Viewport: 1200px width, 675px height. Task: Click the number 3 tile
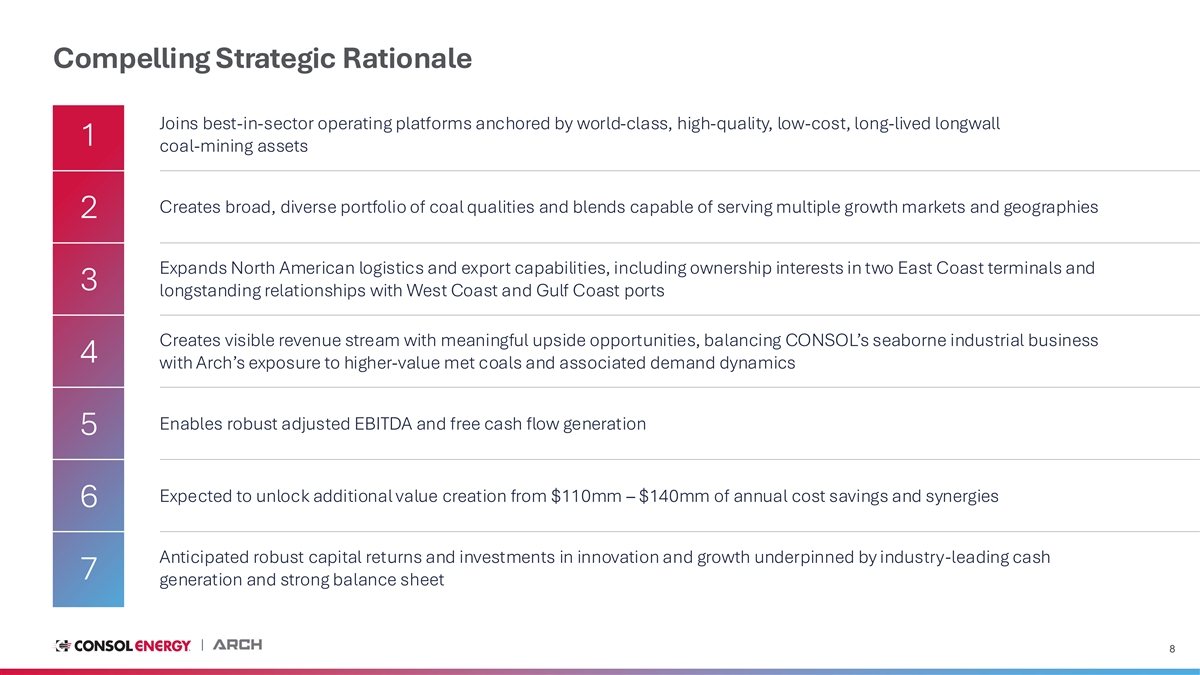pos(88,280)
